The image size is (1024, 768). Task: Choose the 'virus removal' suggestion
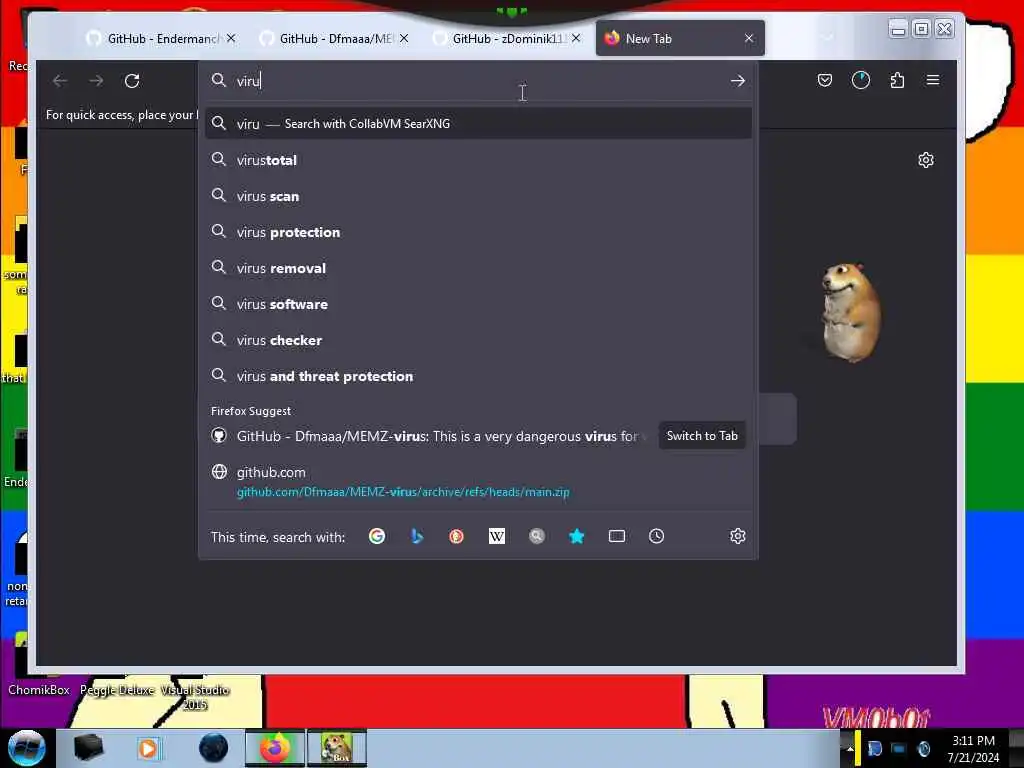(478, 268)
